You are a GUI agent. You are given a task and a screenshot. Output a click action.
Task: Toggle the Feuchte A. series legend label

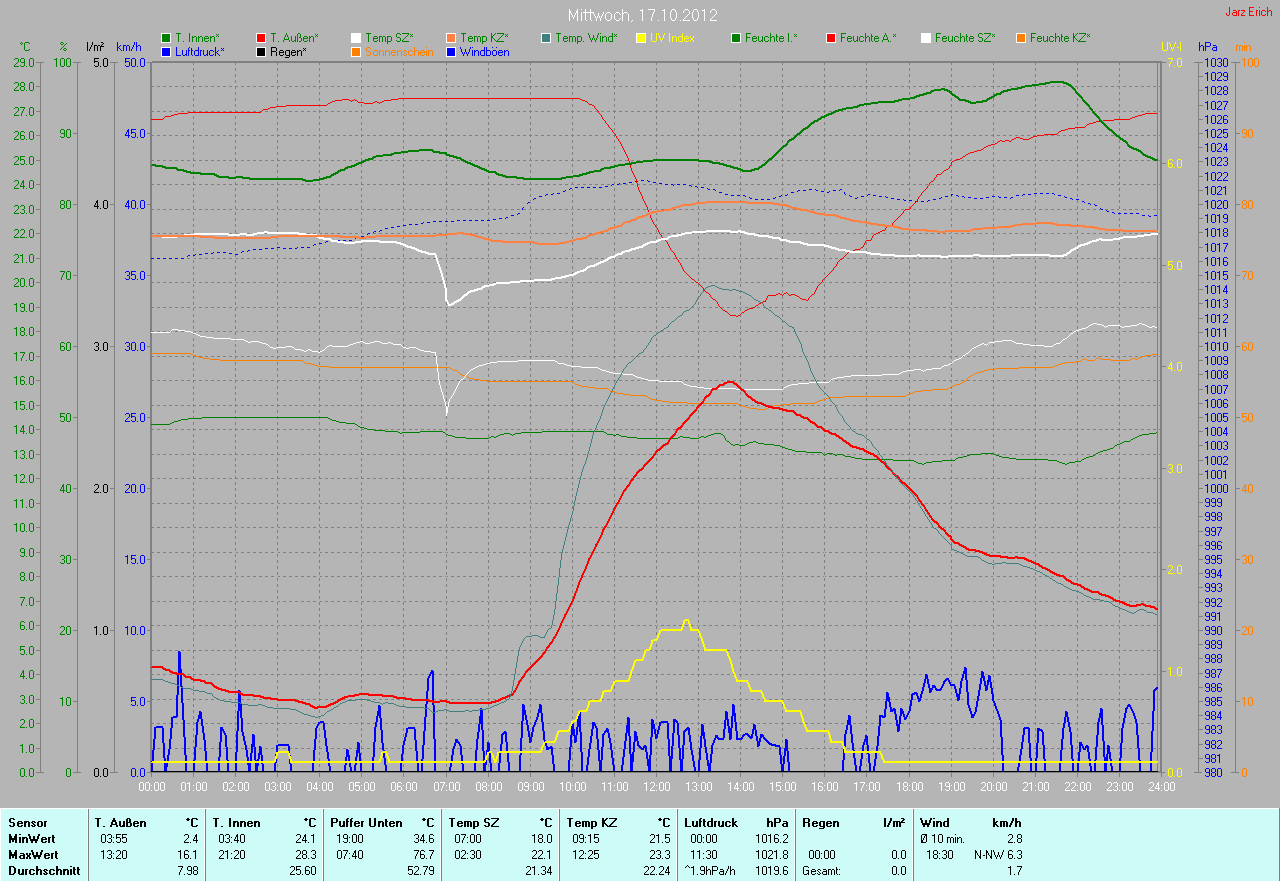click(x=868, y=38)
